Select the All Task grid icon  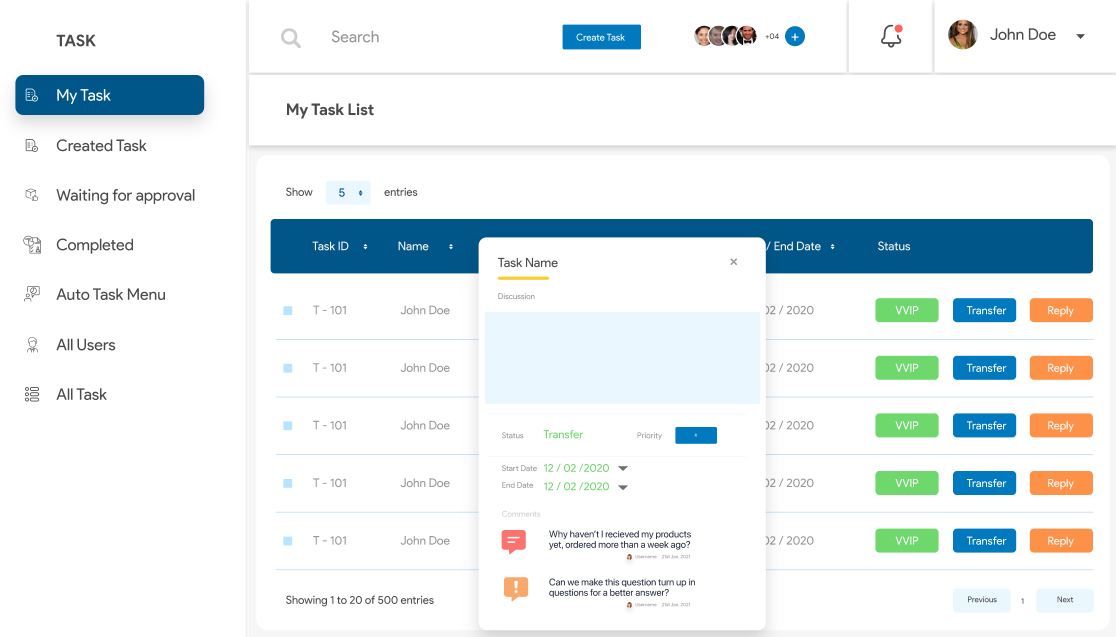[31, 394]
